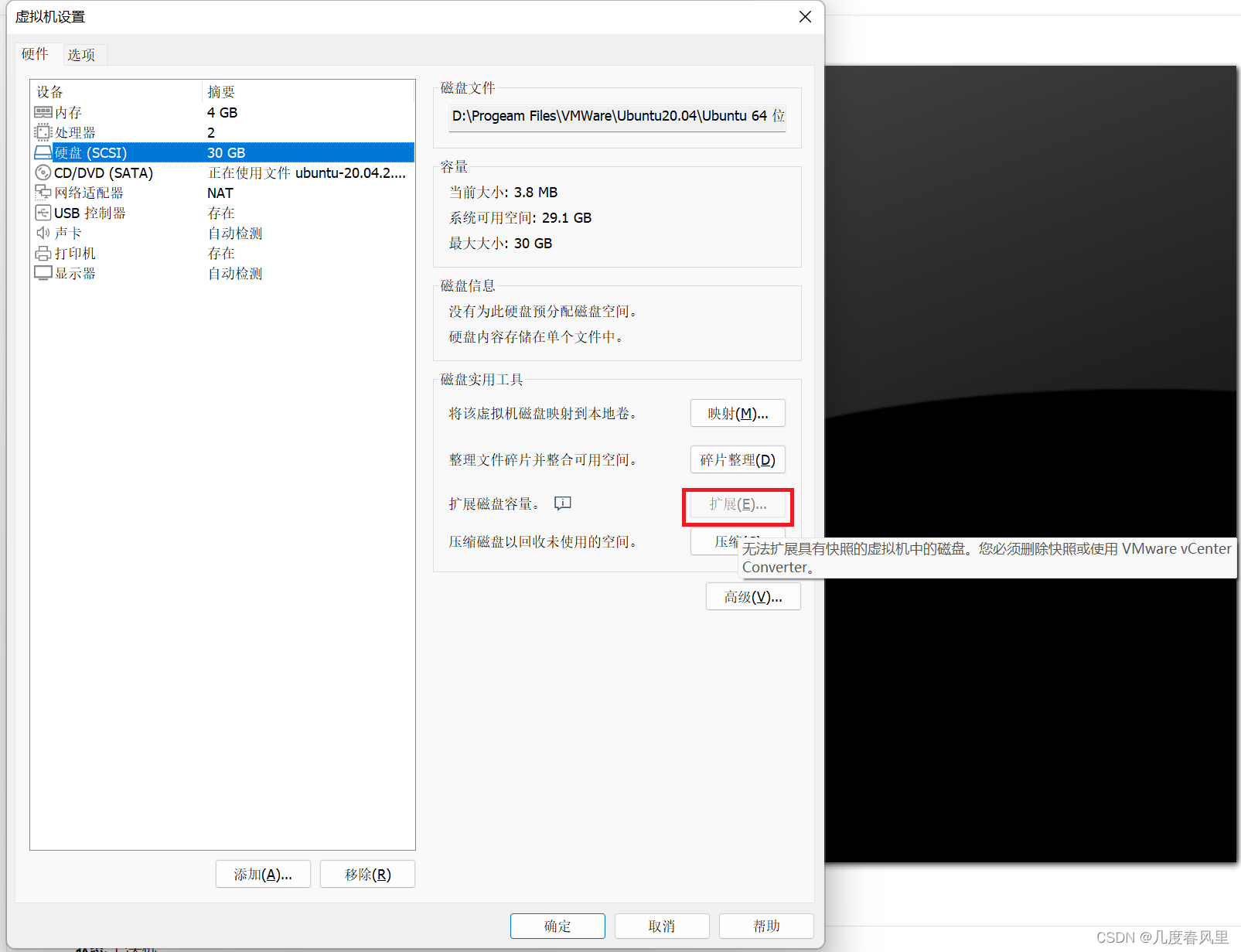The image size is (1241, 952).
Task: Click the 取消 button
Action: pos(662,926)
